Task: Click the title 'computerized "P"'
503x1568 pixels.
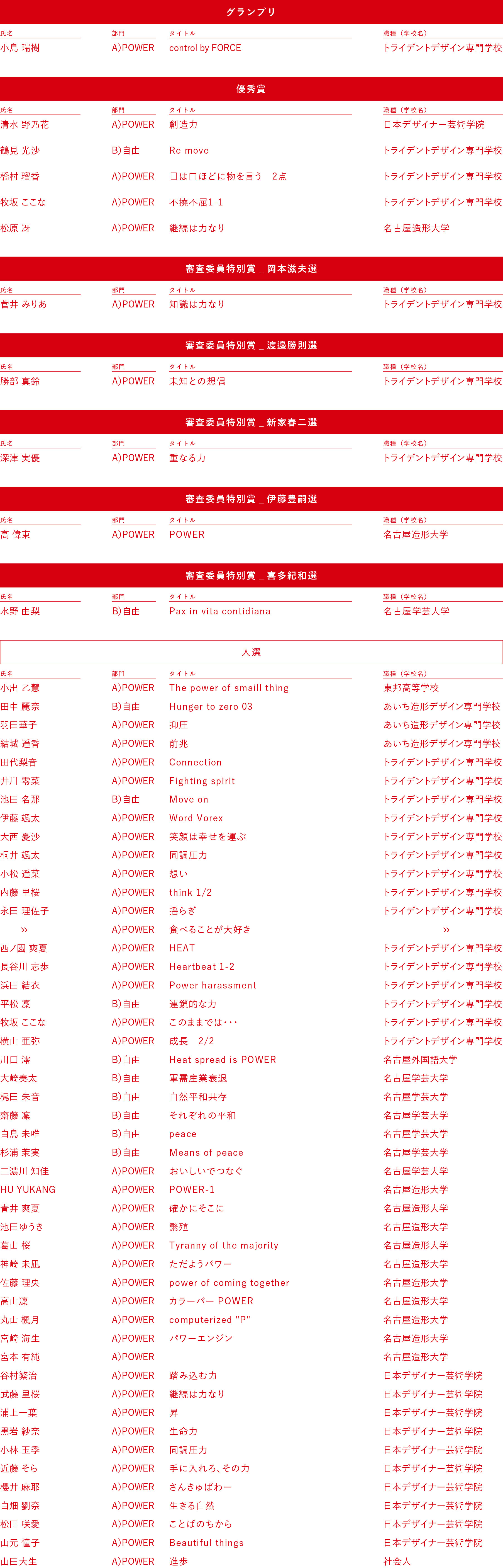Action: (210, 1320)
